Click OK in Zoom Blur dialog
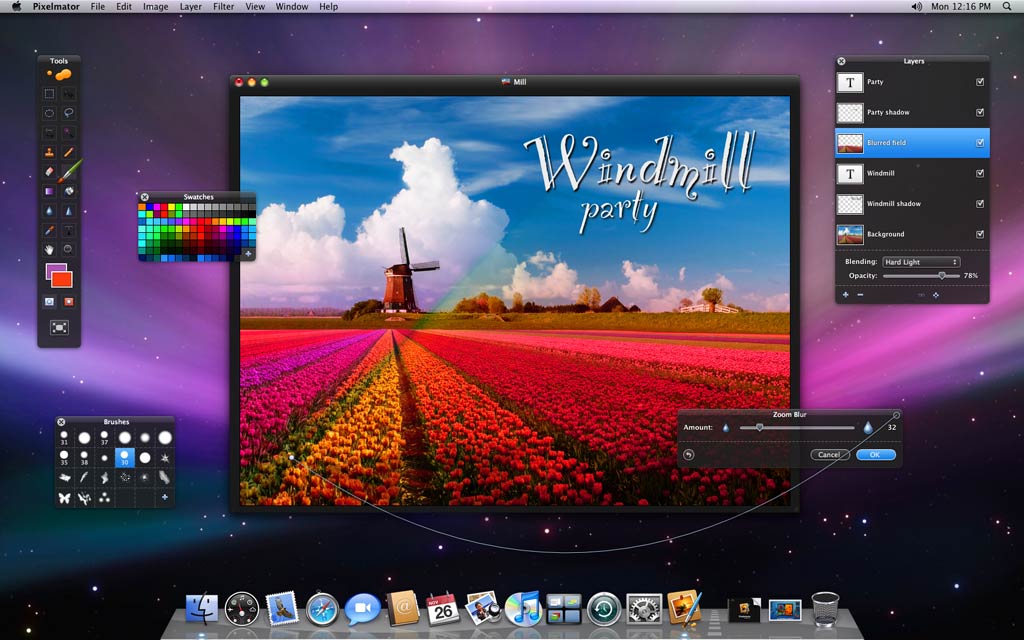 876,454
